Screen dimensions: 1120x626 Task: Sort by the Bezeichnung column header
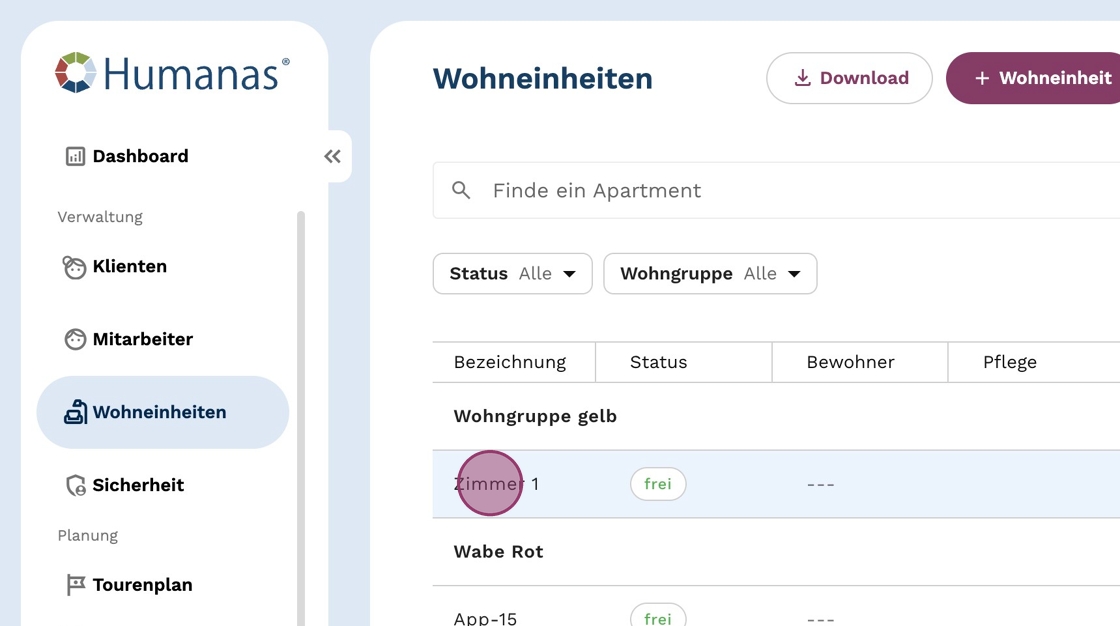(510, 362)
